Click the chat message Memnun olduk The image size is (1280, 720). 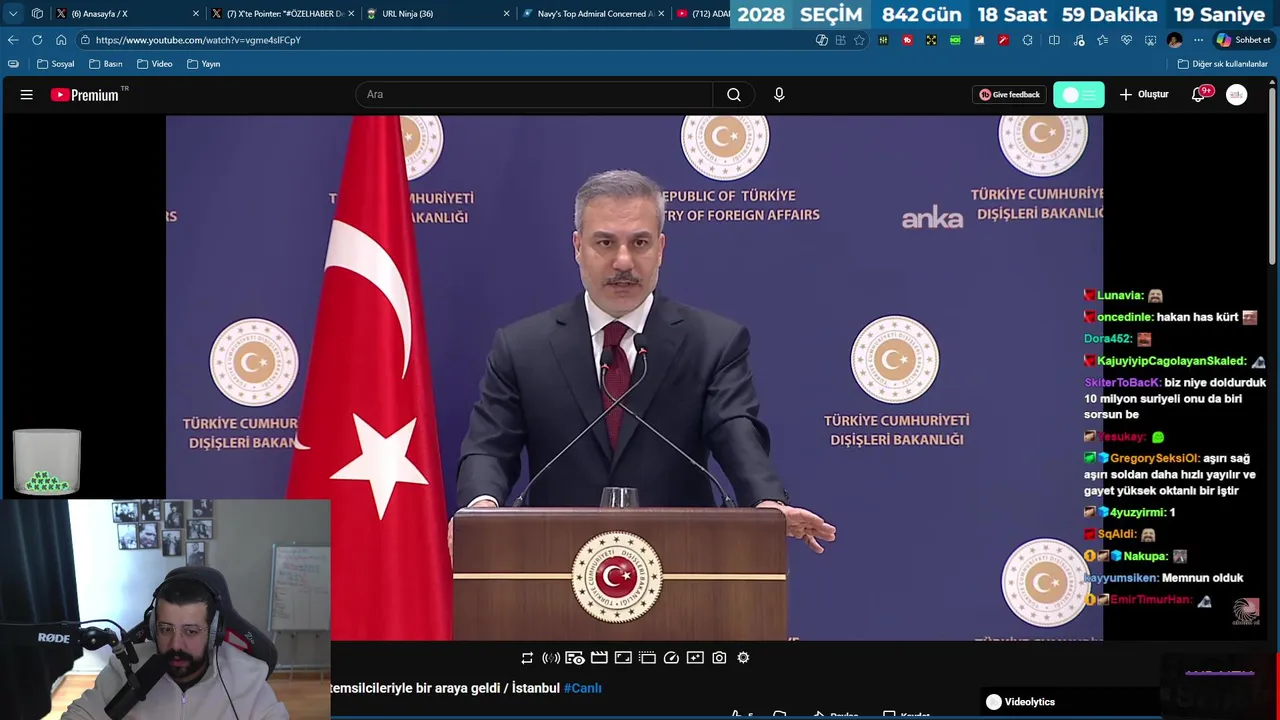[1202, 578]
